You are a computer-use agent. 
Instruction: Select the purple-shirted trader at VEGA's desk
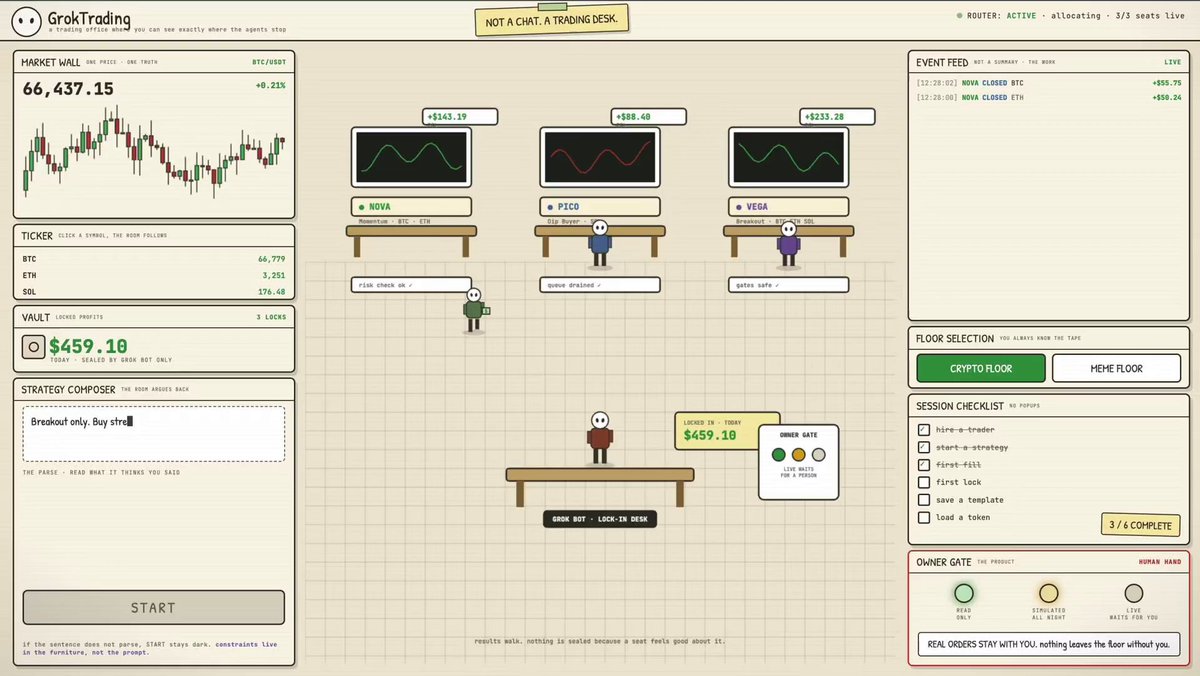788,245
